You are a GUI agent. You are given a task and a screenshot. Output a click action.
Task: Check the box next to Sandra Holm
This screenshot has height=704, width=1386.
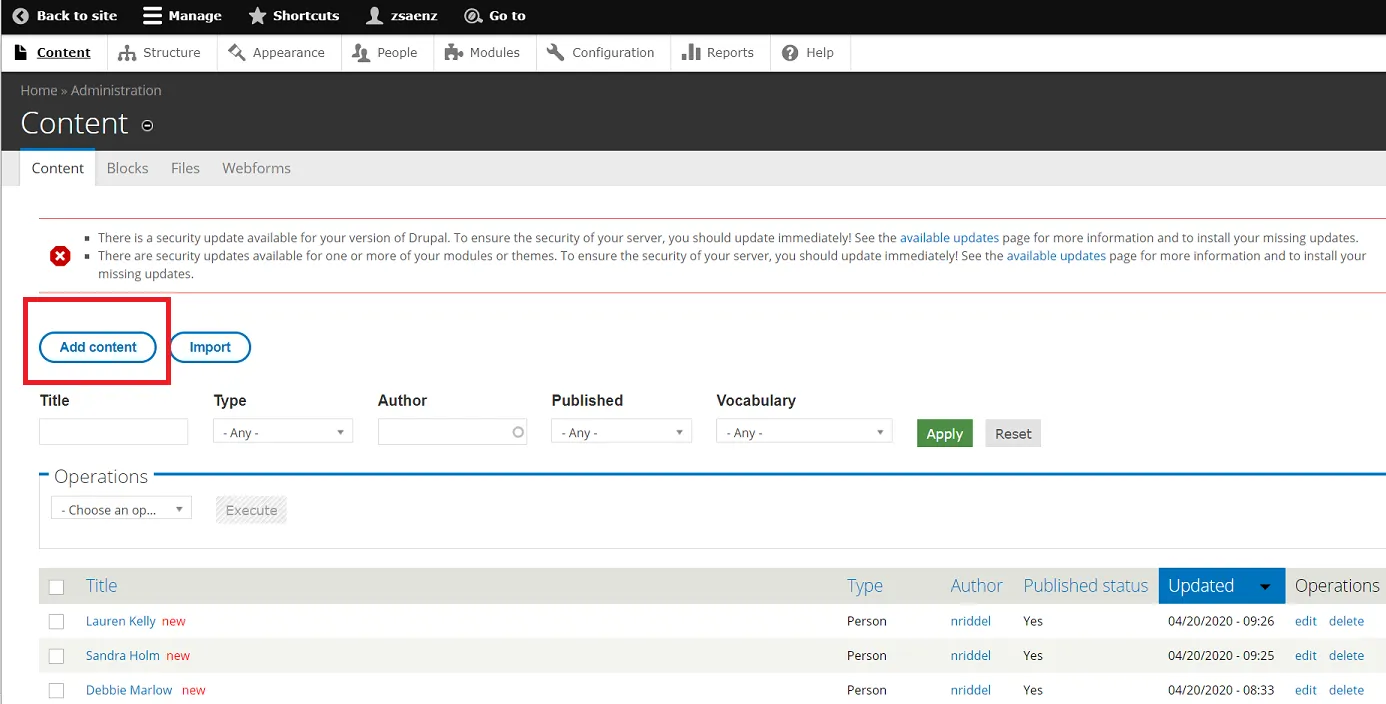pos(56,655)
